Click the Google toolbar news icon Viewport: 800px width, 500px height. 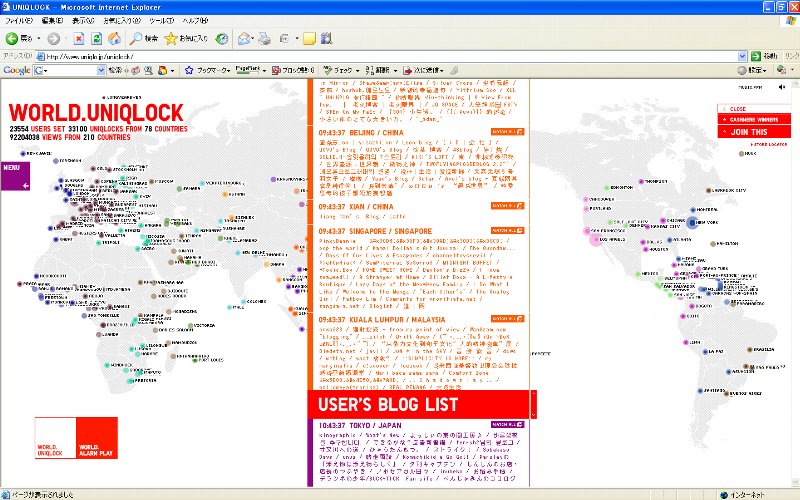click(136, 70)
